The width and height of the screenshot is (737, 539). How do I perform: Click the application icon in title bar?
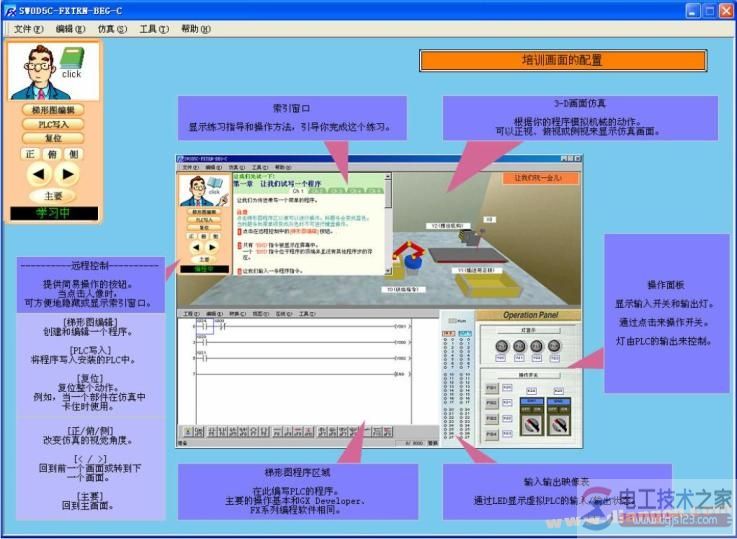[x=9, y=10]
